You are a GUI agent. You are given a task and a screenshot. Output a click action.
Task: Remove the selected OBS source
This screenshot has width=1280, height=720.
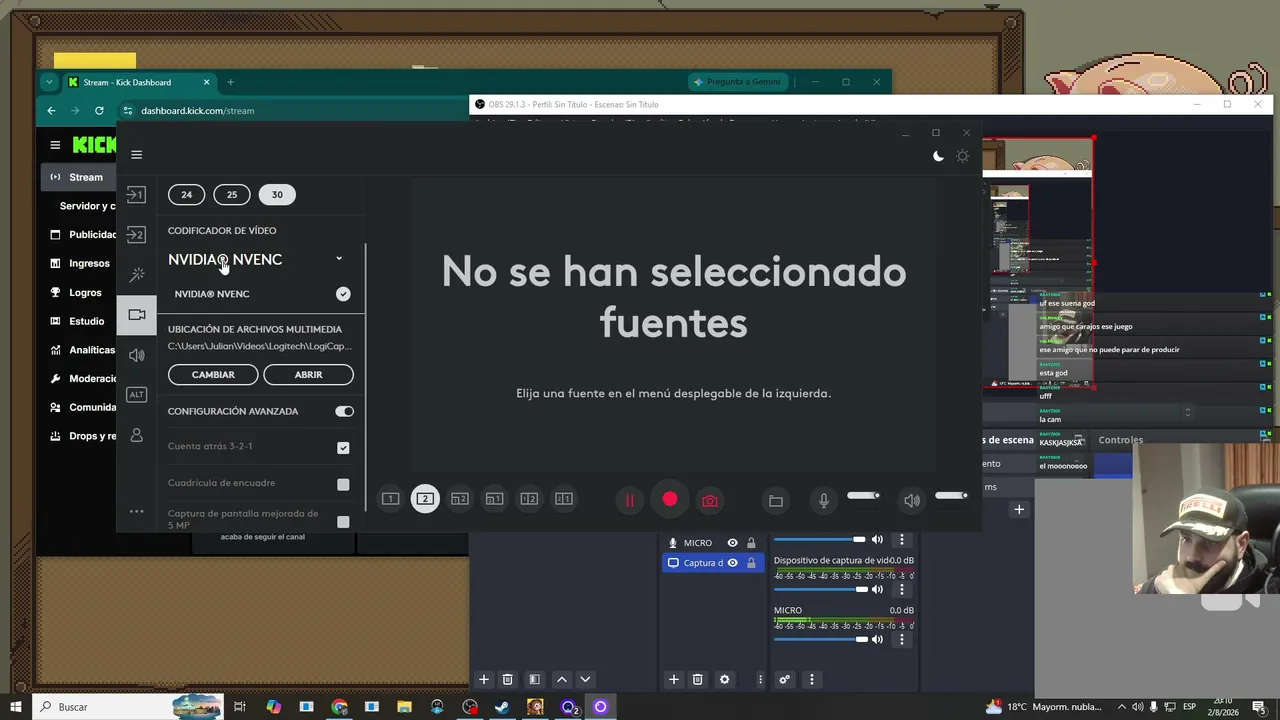698,679
